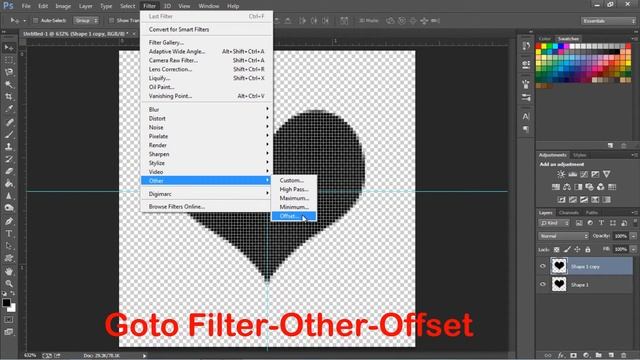This screenshot has height=360, width=640.
Task: Choose Camera Raw Filter...
Action: click(x=207, y=60)
